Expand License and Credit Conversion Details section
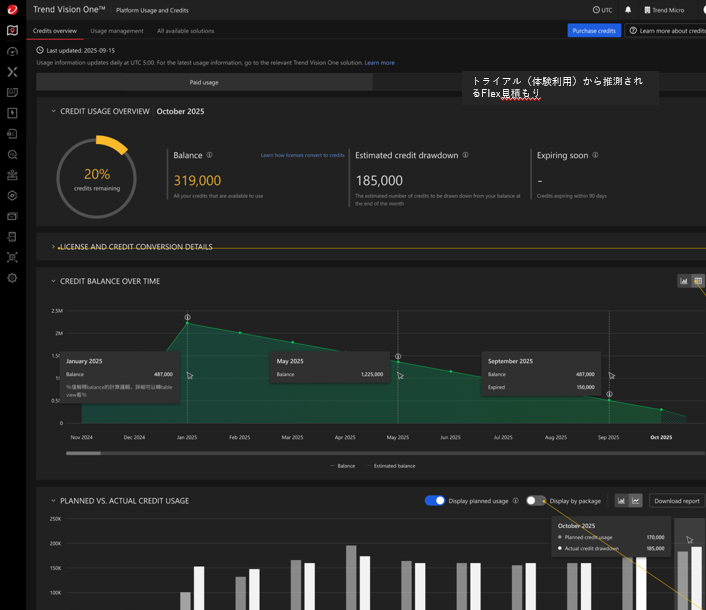This screenshot has width=706, height=610. click(53, 247)
